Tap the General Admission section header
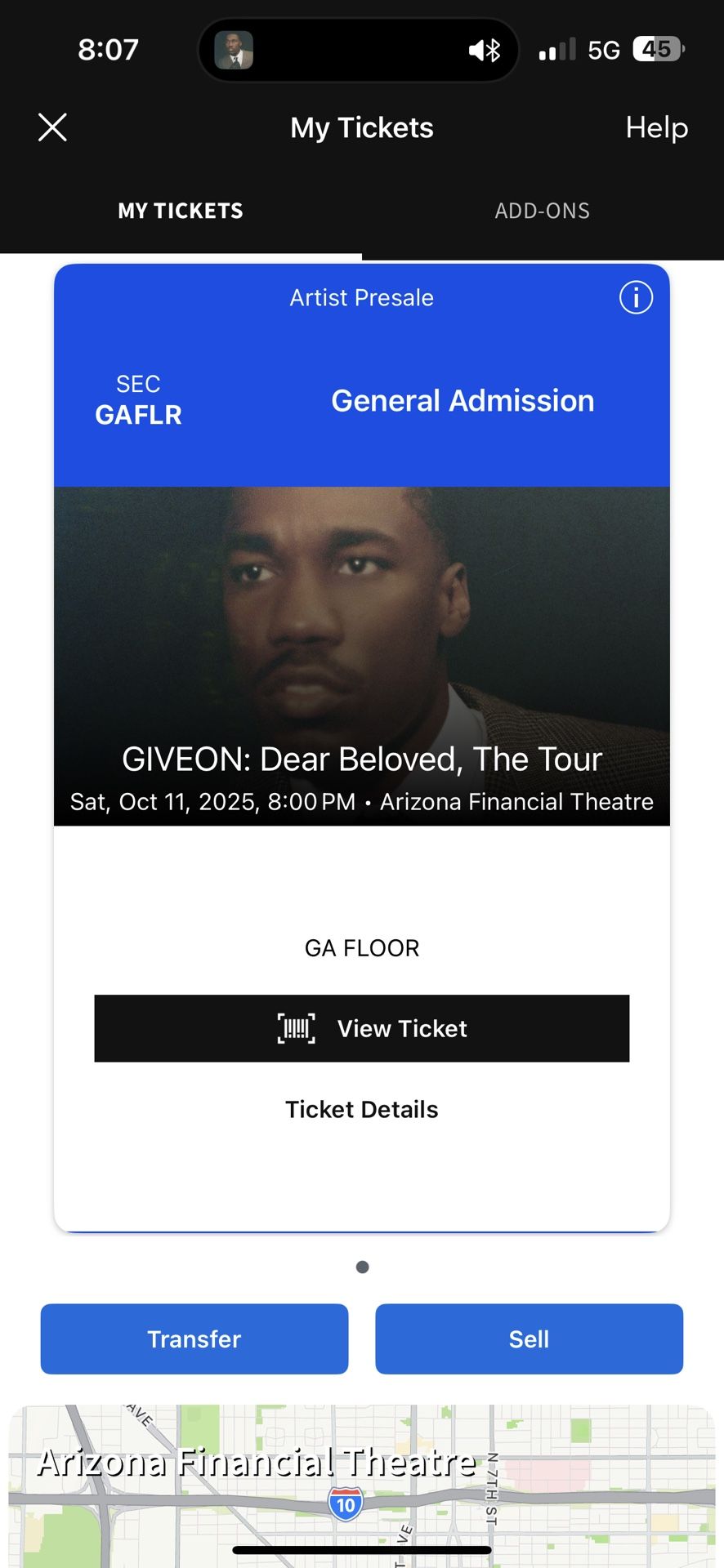This screenshot has height=1568, width=724. tap(463, 401)
